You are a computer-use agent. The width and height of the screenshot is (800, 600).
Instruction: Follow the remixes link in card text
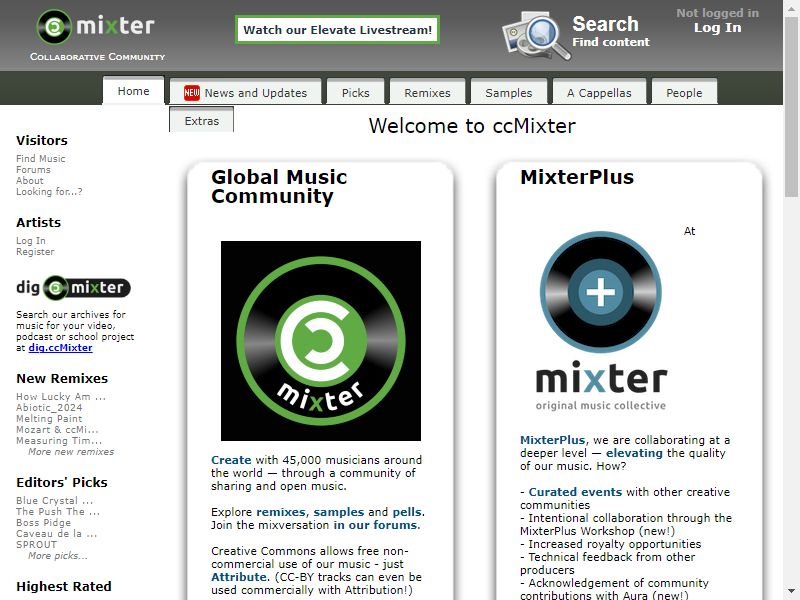281,512
